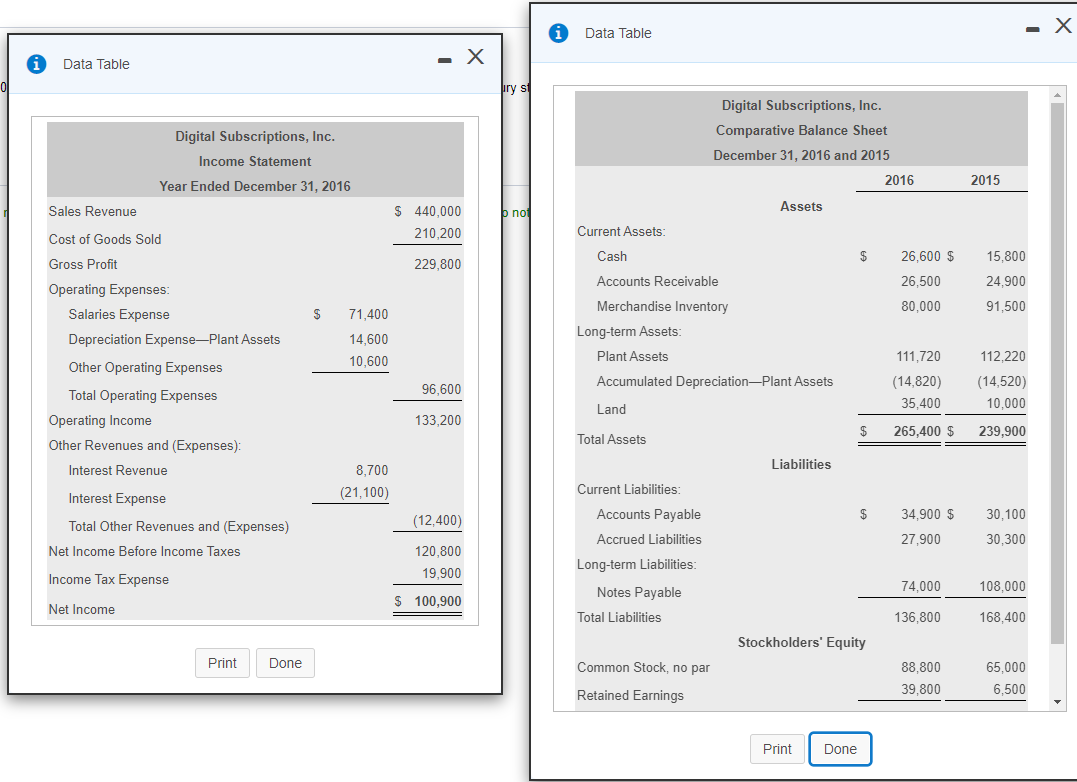The image size is (1077, 782).
Task: Click Done in the Balance Sheet window
Action: (x=840, y=749)
